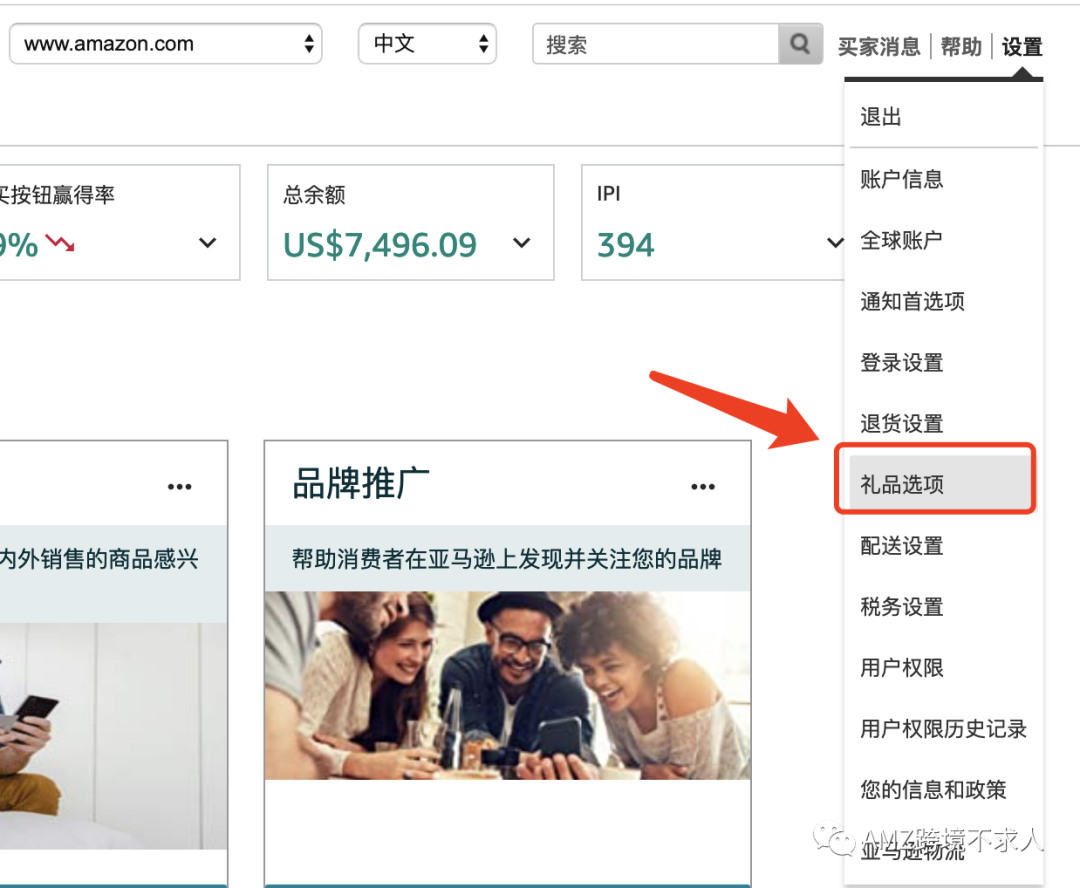Expand the IPI card chevron

click(x=834, y=243)
